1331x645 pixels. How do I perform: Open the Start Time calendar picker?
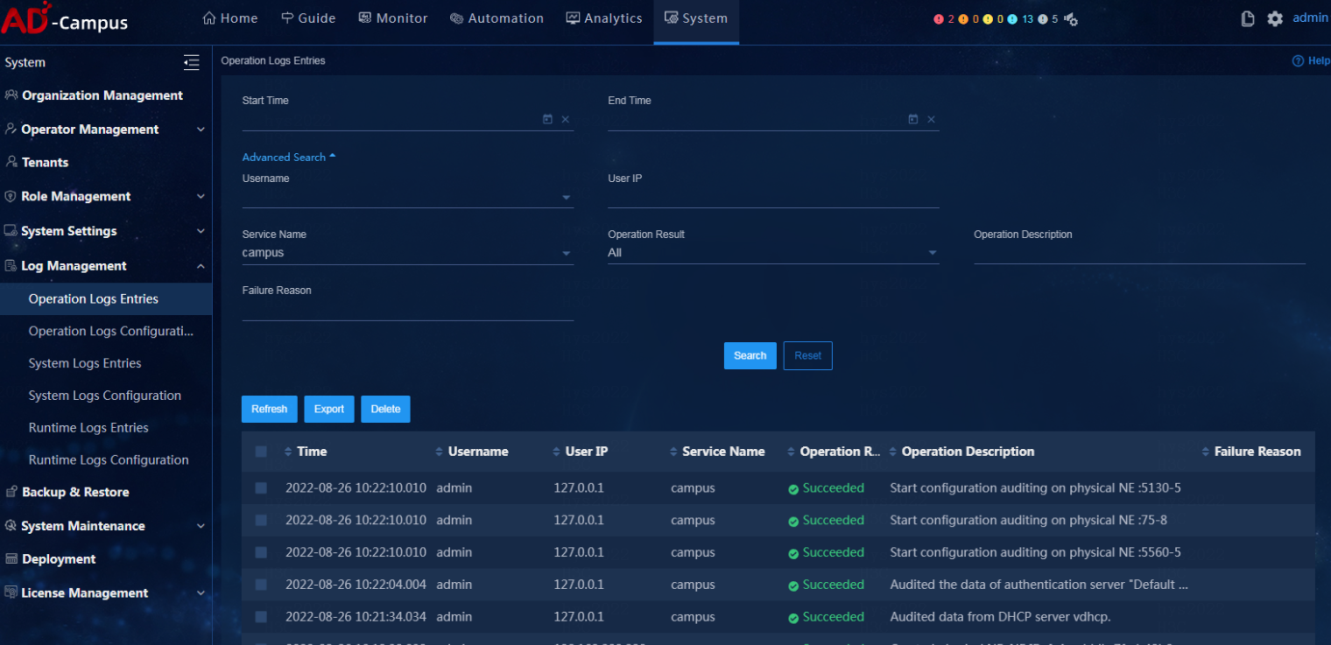point(547,119)
